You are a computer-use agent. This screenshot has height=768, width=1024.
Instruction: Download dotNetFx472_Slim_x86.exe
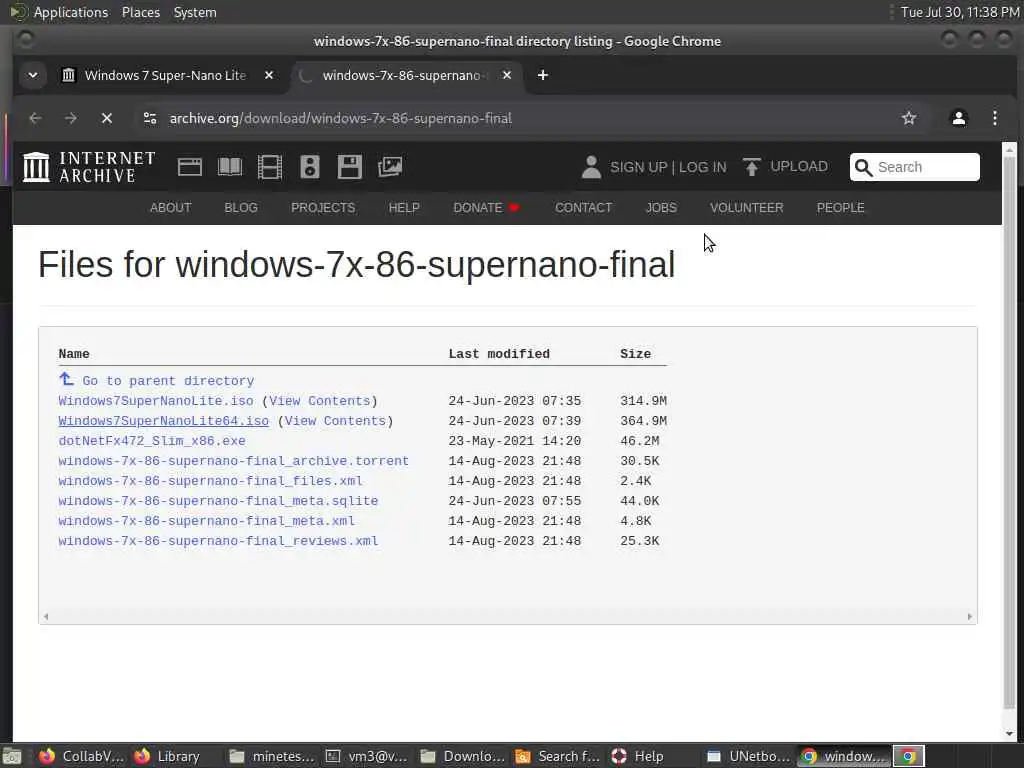152,441
